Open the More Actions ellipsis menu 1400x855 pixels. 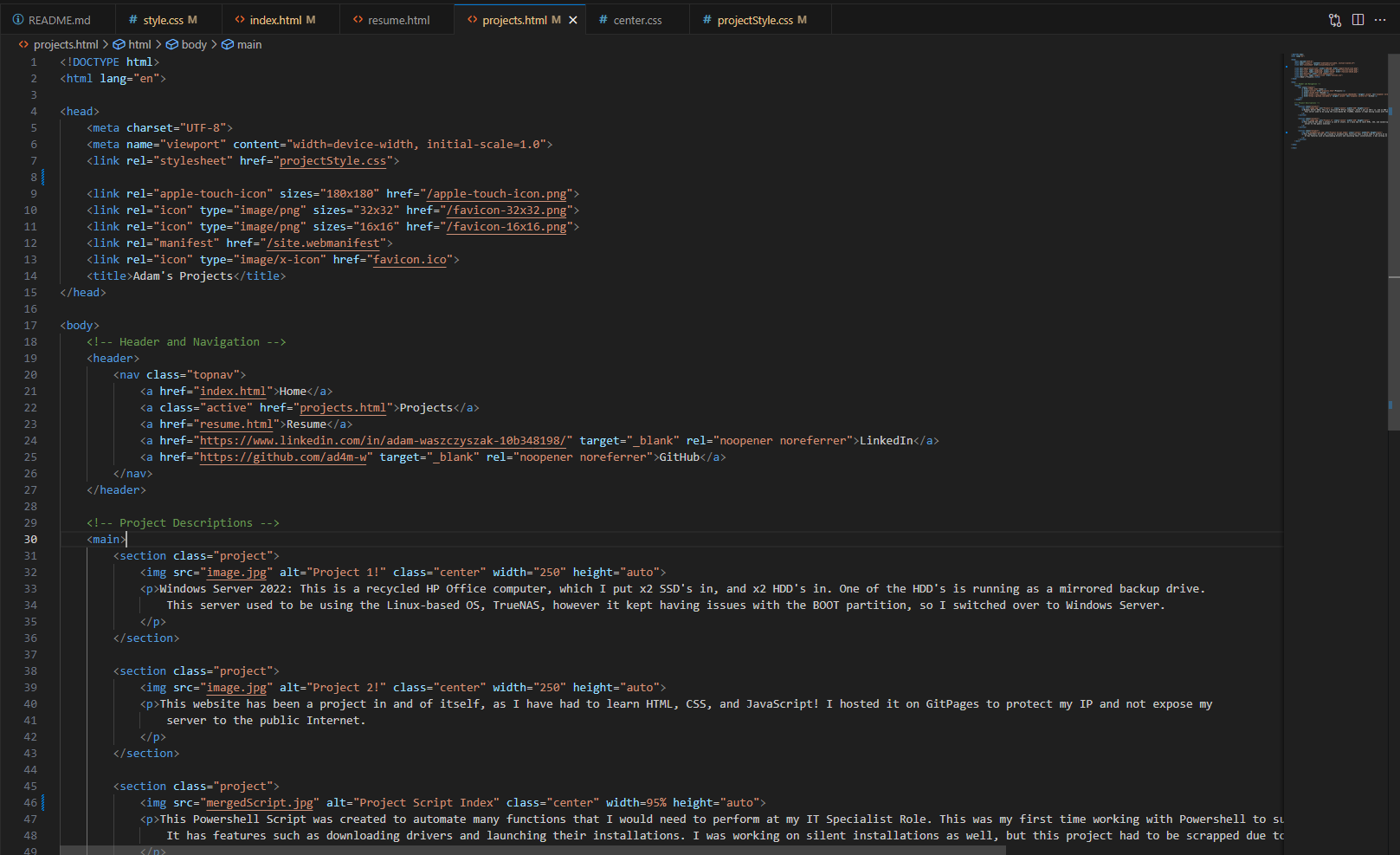[x=1380, y=20]
